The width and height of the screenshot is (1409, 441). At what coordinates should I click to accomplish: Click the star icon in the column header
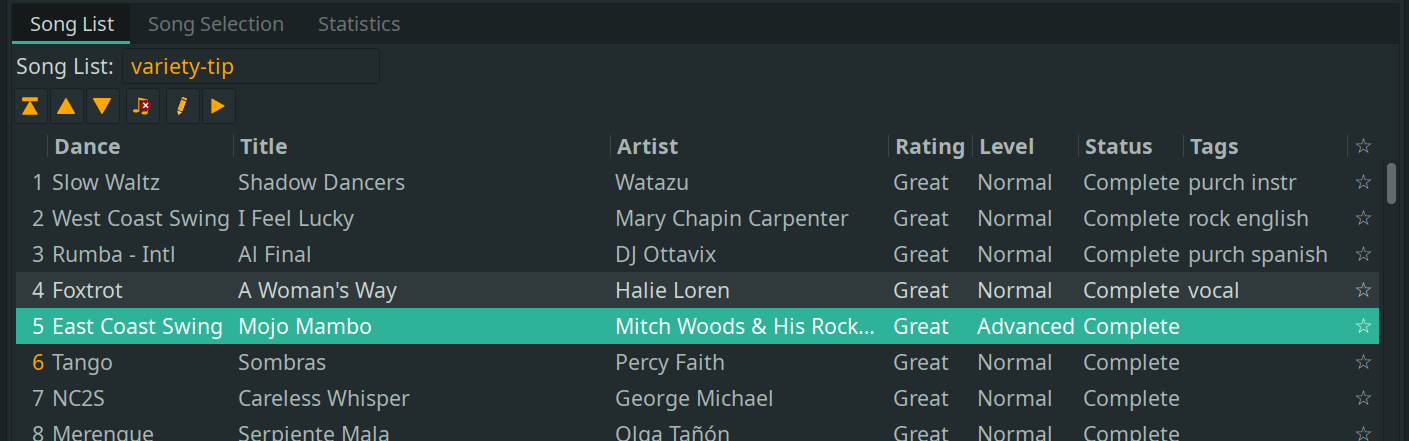[x=1362, y=147]
